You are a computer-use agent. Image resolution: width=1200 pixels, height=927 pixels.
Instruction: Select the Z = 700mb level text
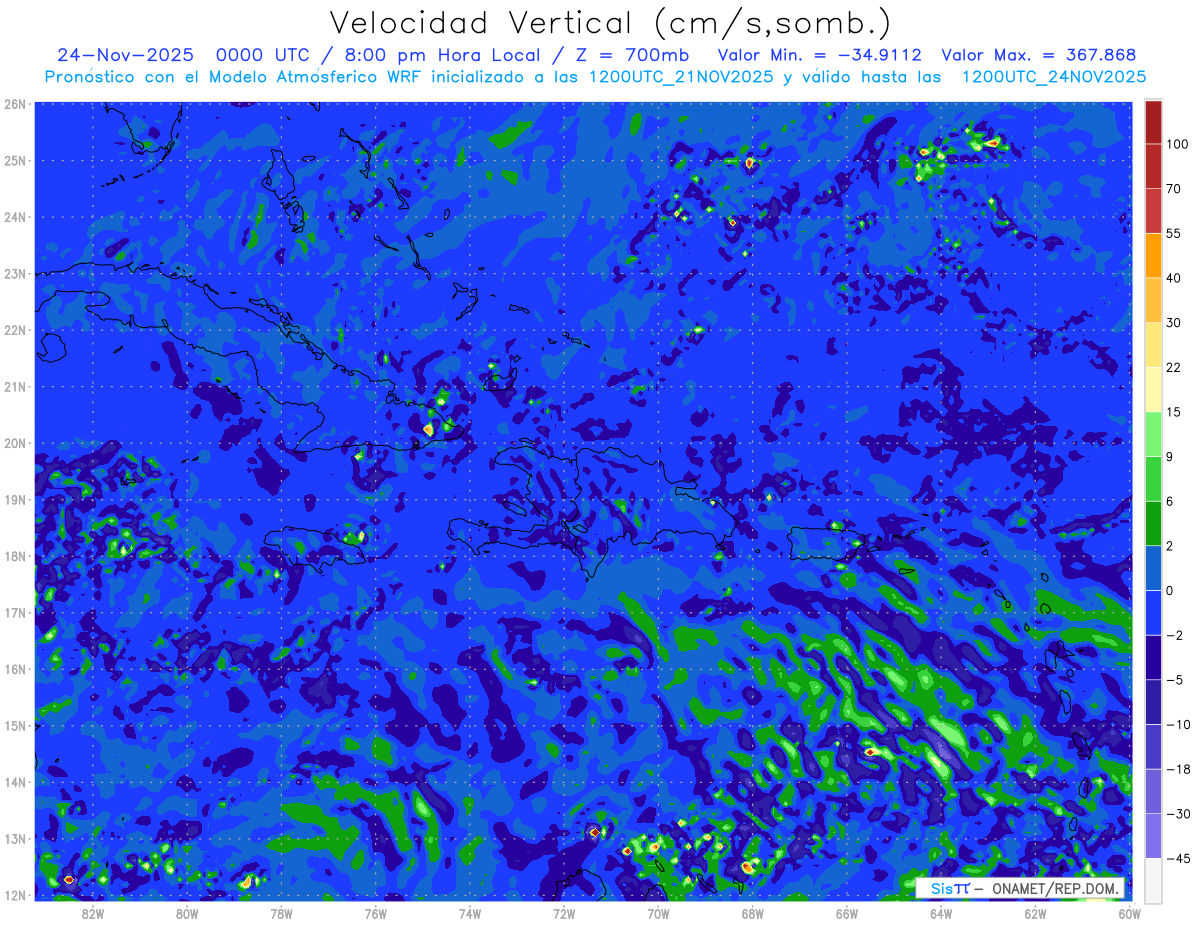(x=631, y=55)
